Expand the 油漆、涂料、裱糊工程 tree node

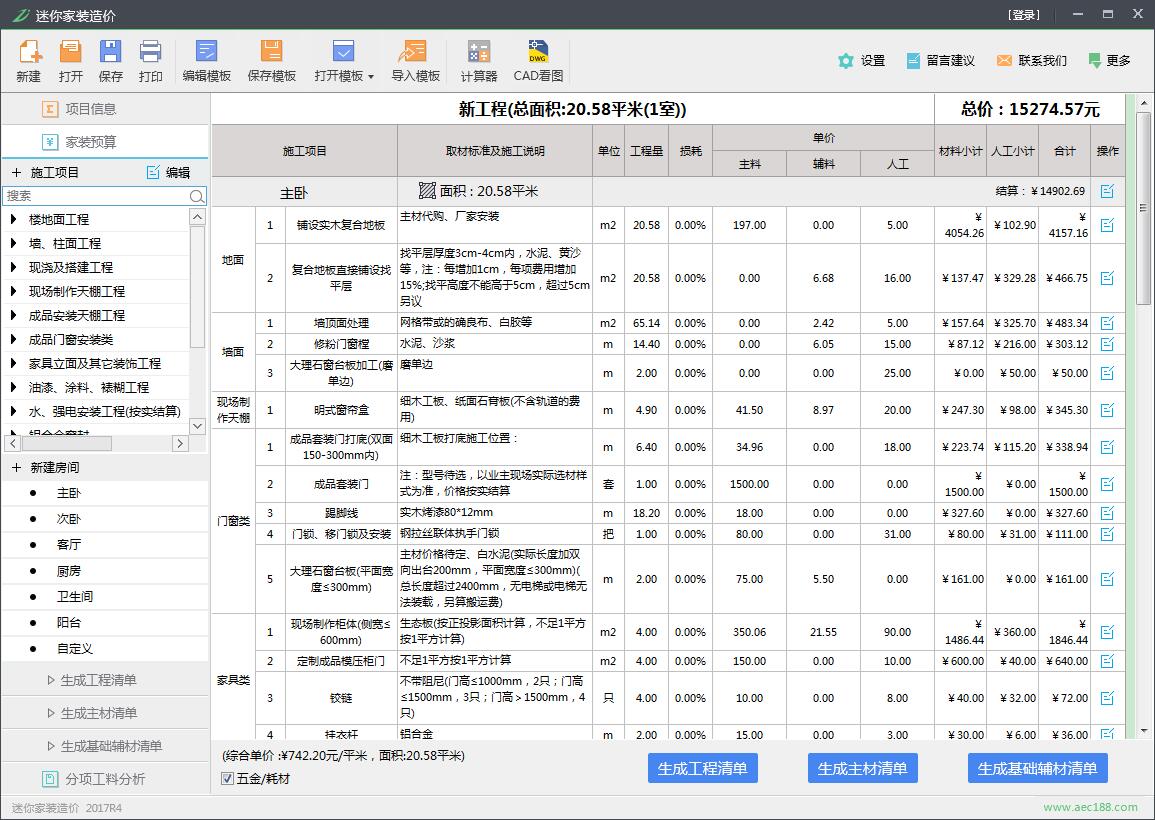point(14,387)
